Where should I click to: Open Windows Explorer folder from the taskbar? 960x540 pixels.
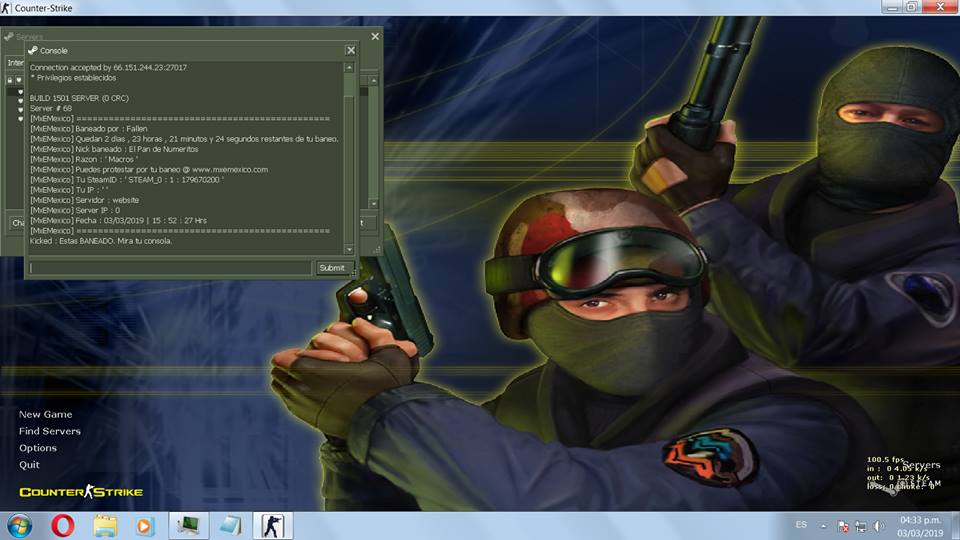[105, 526]
